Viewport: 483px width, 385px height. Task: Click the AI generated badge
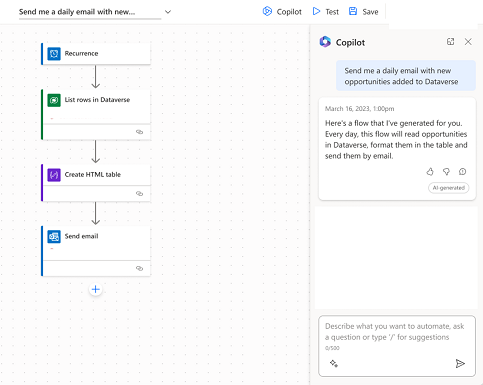pos(449,188)
